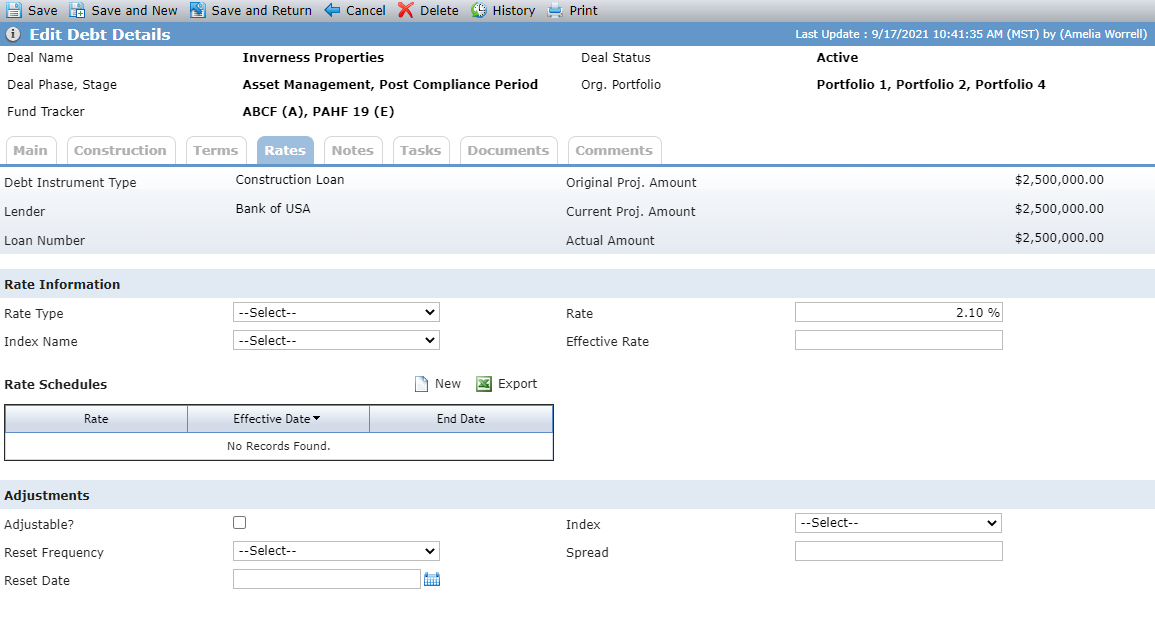
Task: Click the New rate schedule page icon
Action: click(421, 384)
